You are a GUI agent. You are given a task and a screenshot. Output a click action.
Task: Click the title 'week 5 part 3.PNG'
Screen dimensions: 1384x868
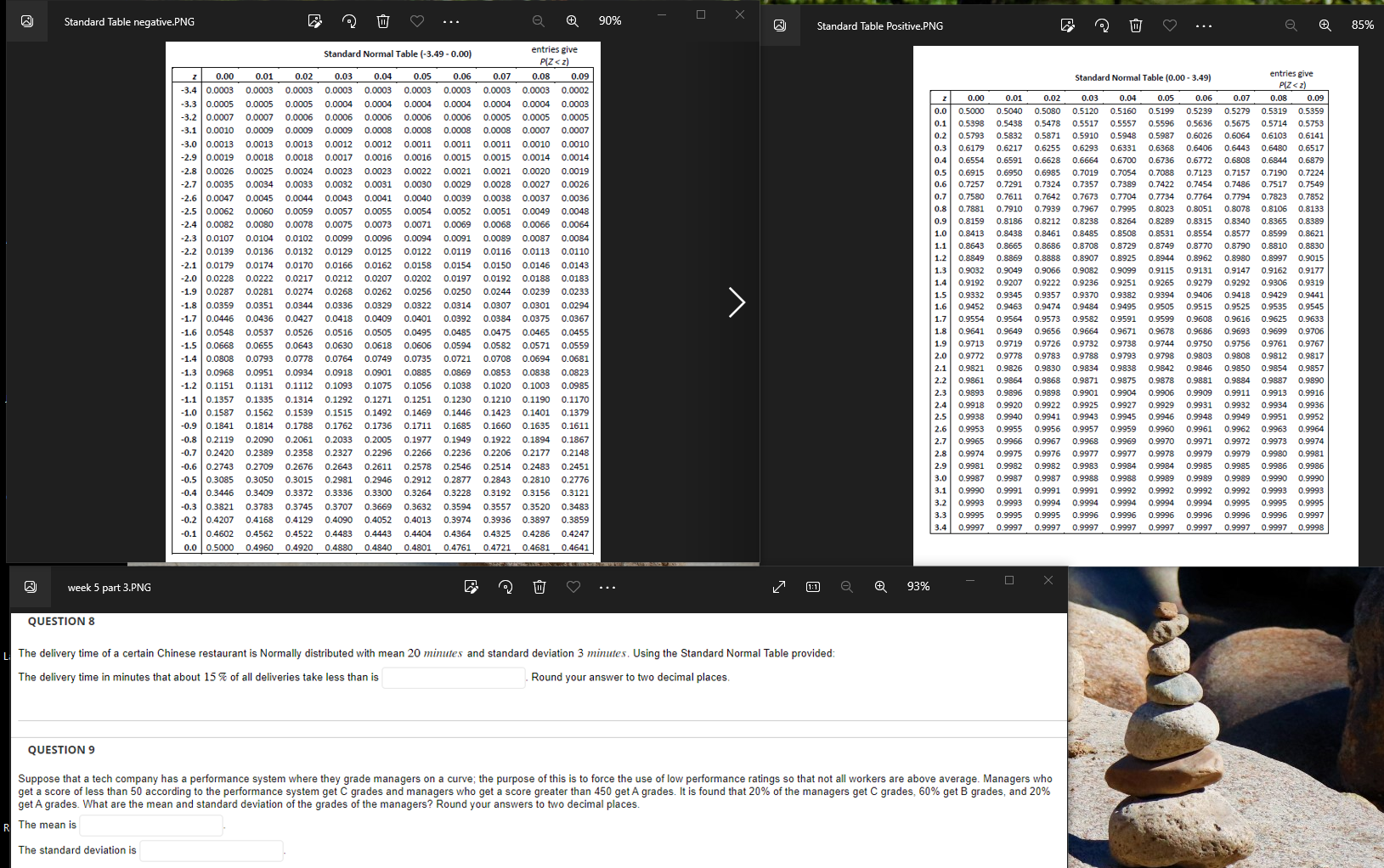point(110,588)
